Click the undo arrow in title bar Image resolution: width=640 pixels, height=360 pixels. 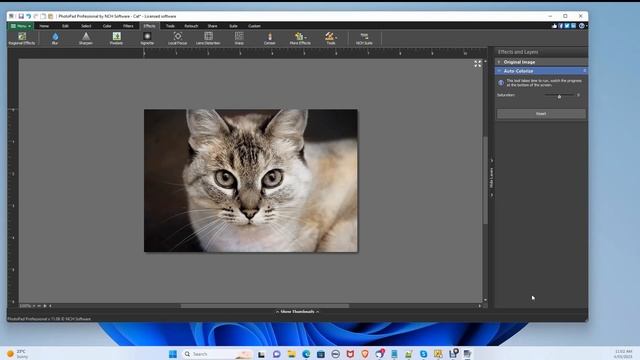[29, 16]
